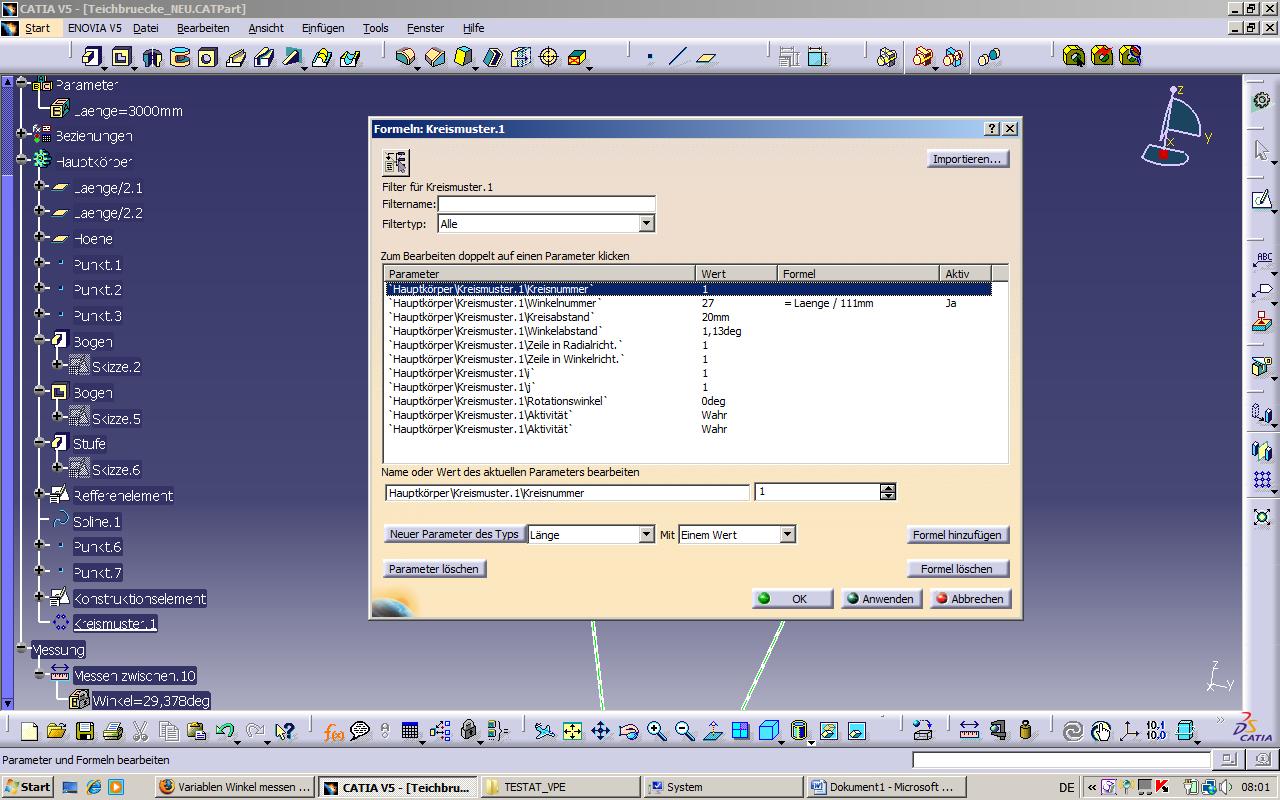The width and height of the screenshot is (1280, 800).
Task: Click the Zoom In magnifier icon
Action: 656,731
